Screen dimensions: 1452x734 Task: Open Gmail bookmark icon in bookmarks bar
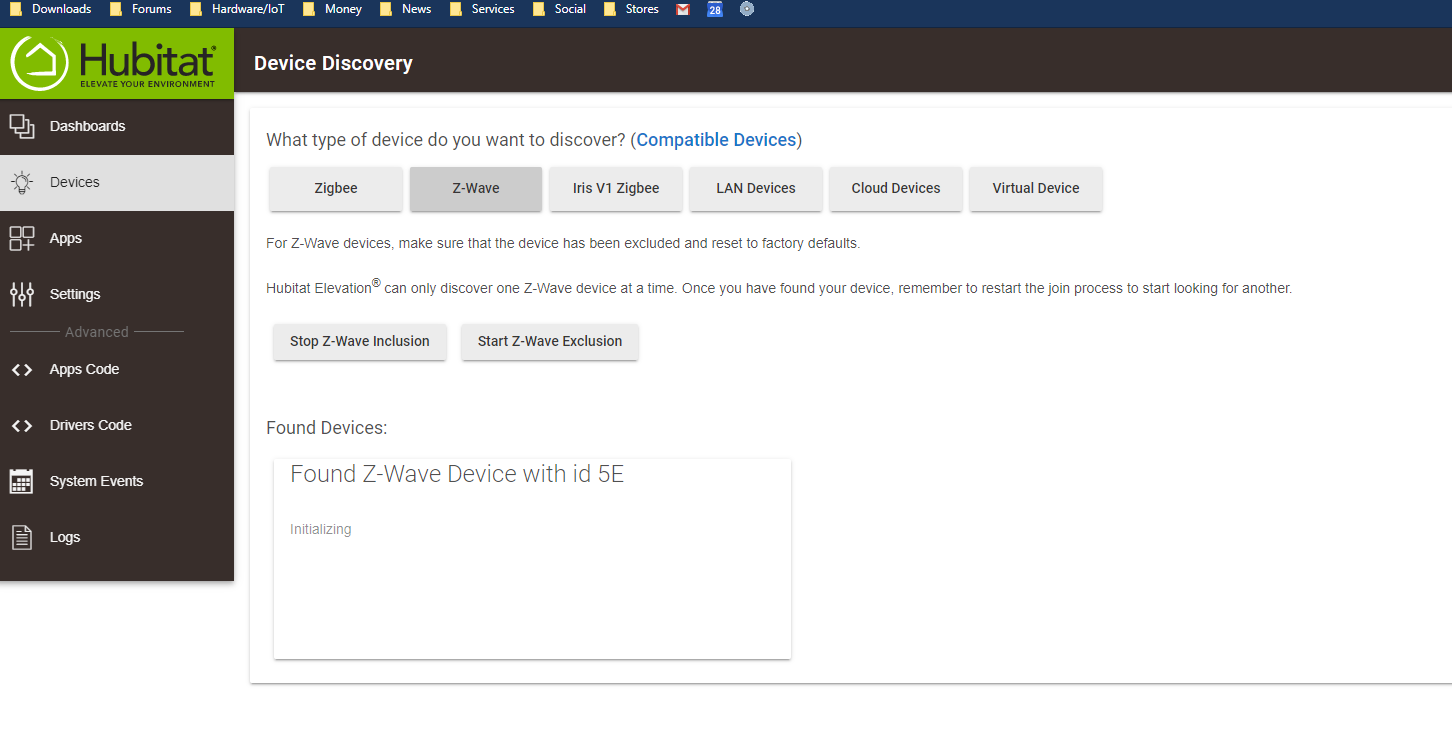tap(683, 9)
